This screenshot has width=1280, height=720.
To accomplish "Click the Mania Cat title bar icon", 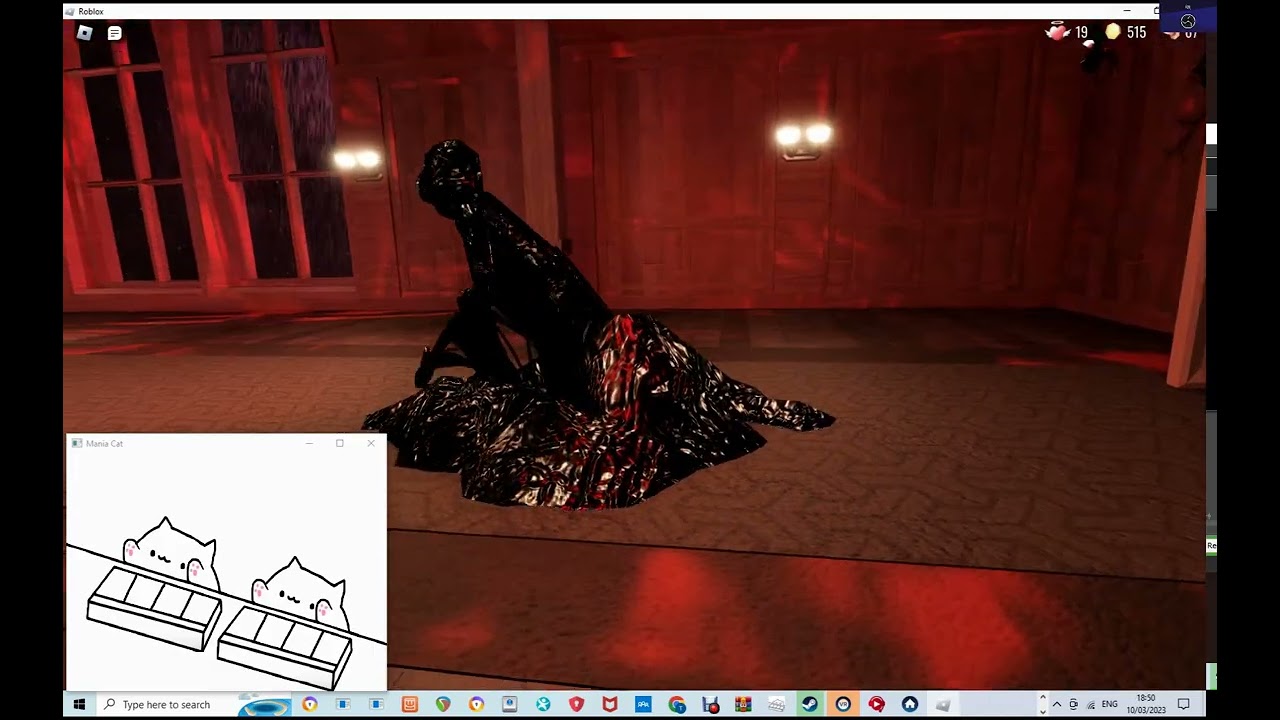I will [x=77, y=443].
